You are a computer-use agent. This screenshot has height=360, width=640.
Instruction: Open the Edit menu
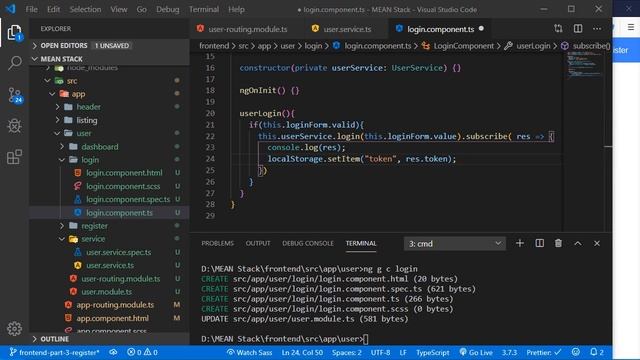[x=53, y=9]
